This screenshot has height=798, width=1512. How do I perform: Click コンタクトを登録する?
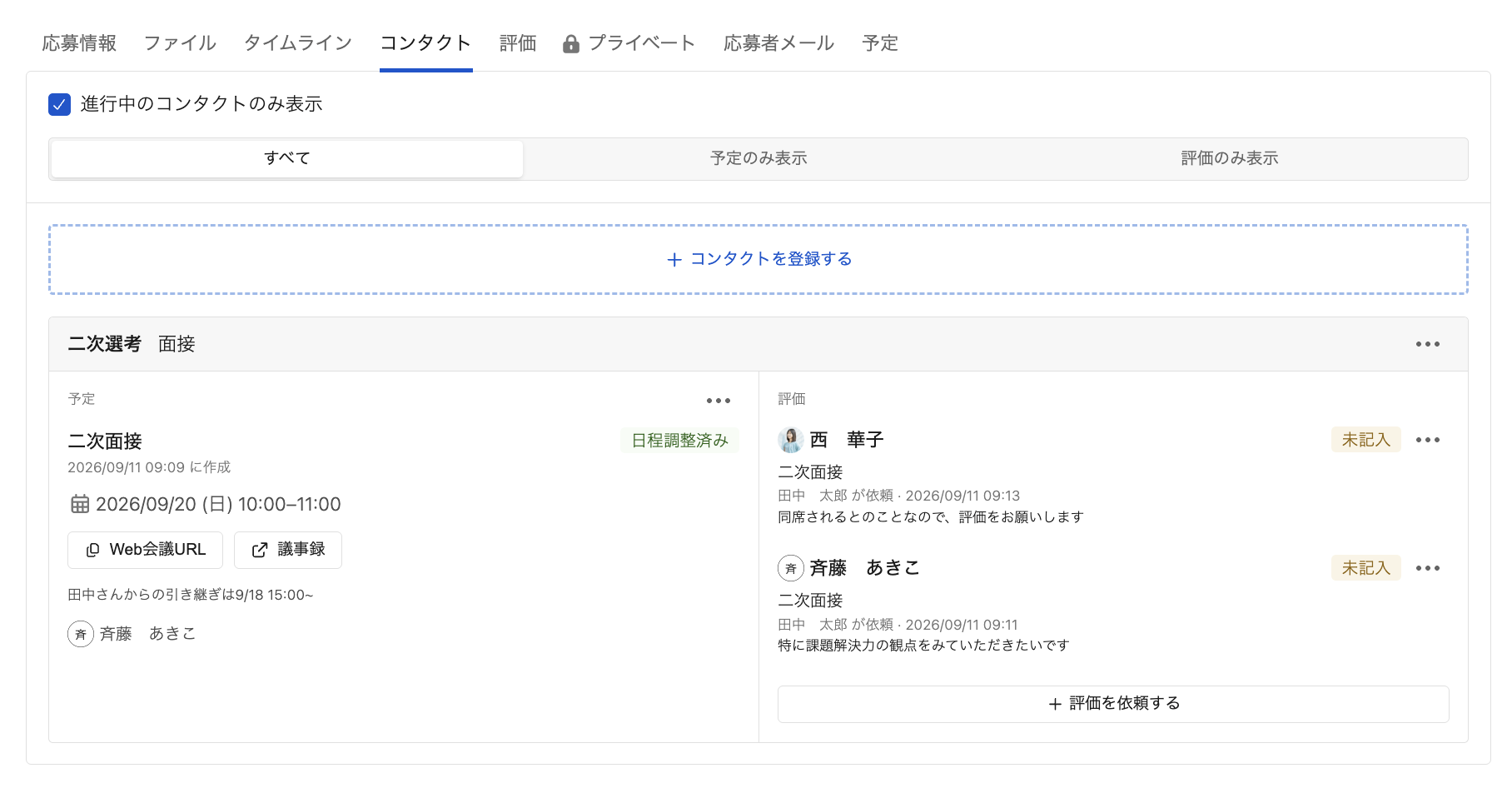click(x=758, y=259)
